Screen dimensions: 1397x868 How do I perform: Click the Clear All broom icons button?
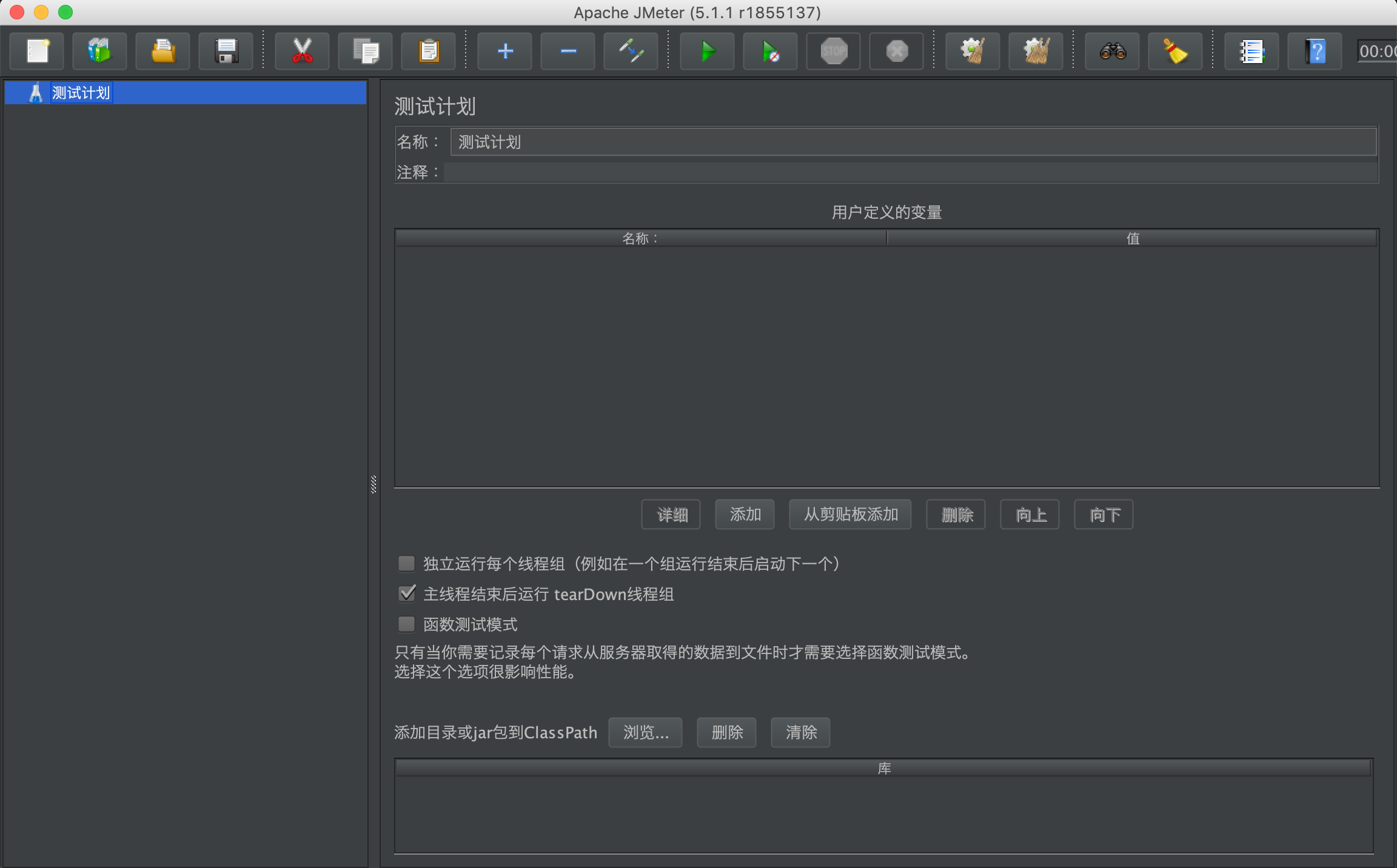tap(1036, 52)
